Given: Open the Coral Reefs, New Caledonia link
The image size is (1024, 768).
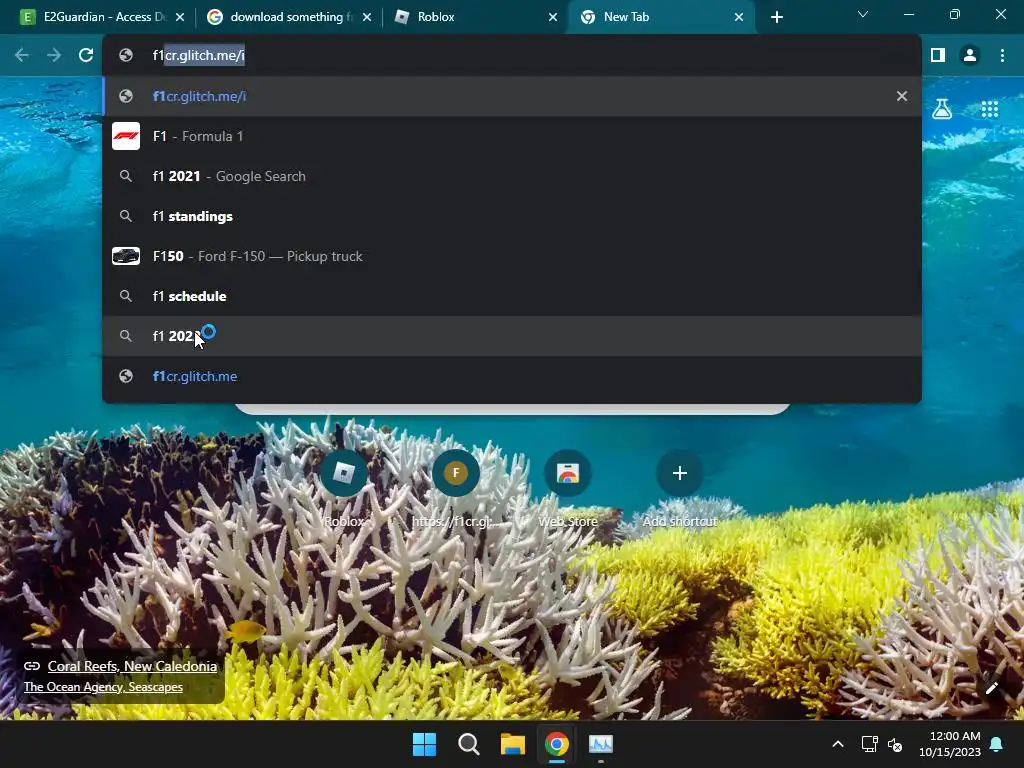Looking at the screenshot, I should coord(132,666).
